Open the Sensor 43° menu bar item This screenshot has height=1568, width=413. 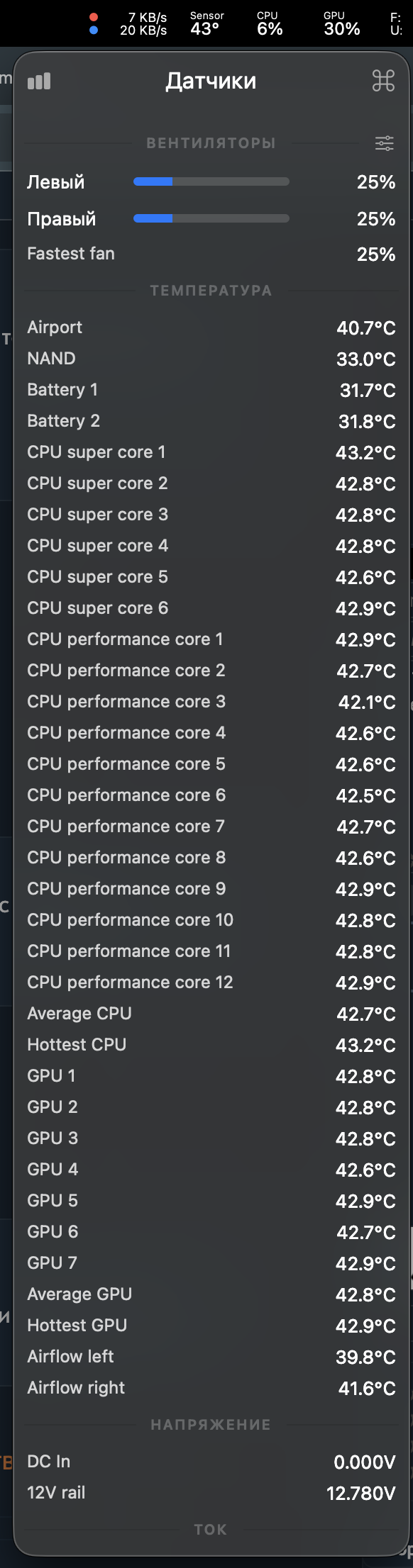[x=206, y=23]
